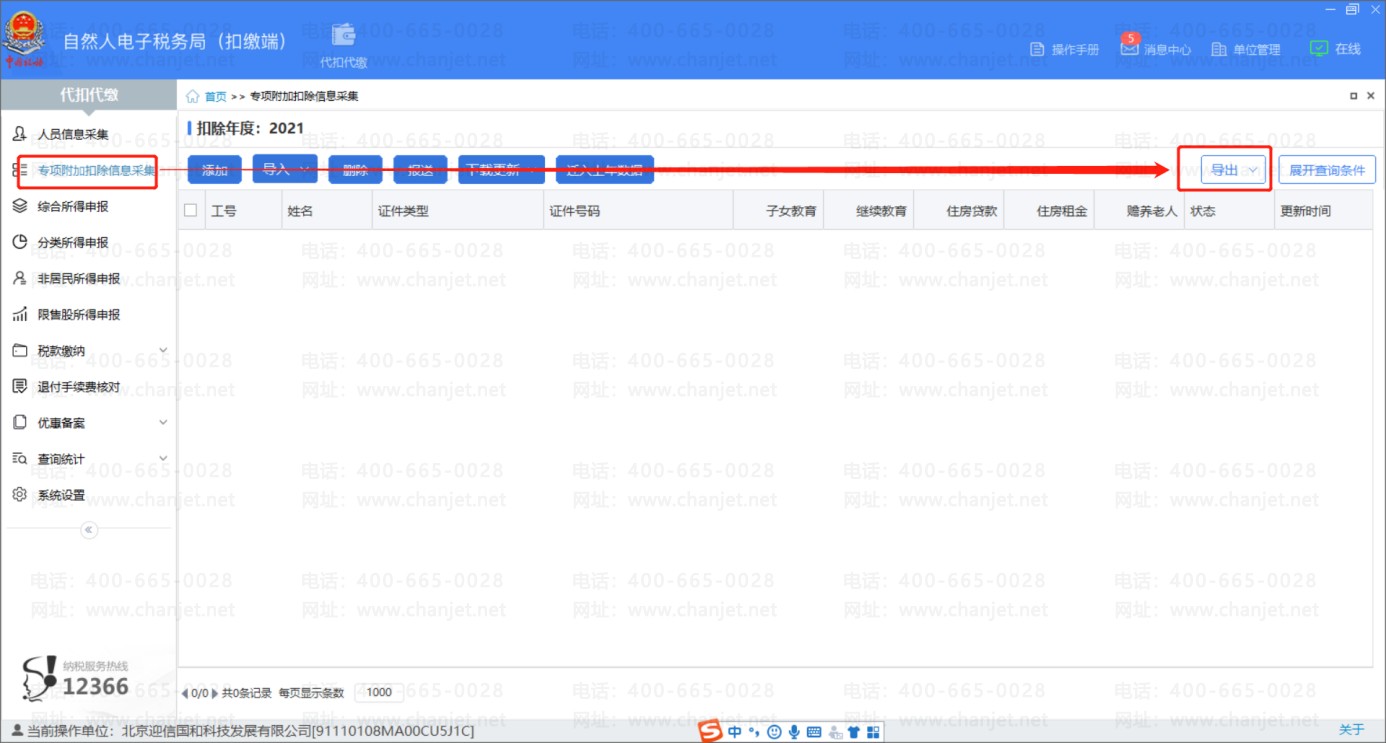Expand 税款缴纳 sidebar section

[163, 351]
